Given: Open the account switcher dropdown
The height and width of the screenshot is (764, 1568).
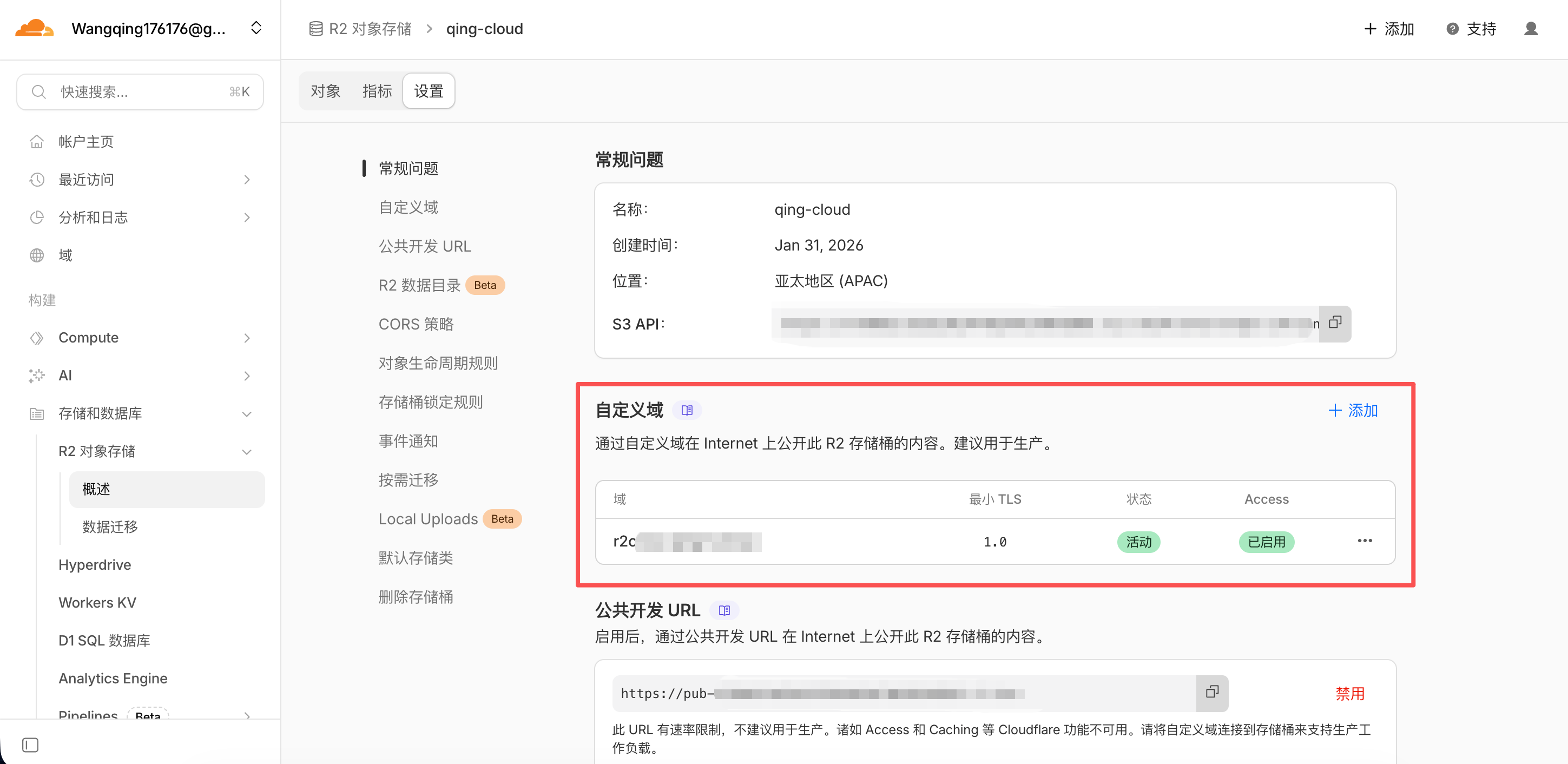Looking at the screenshot, I should (x=256, y=28).
